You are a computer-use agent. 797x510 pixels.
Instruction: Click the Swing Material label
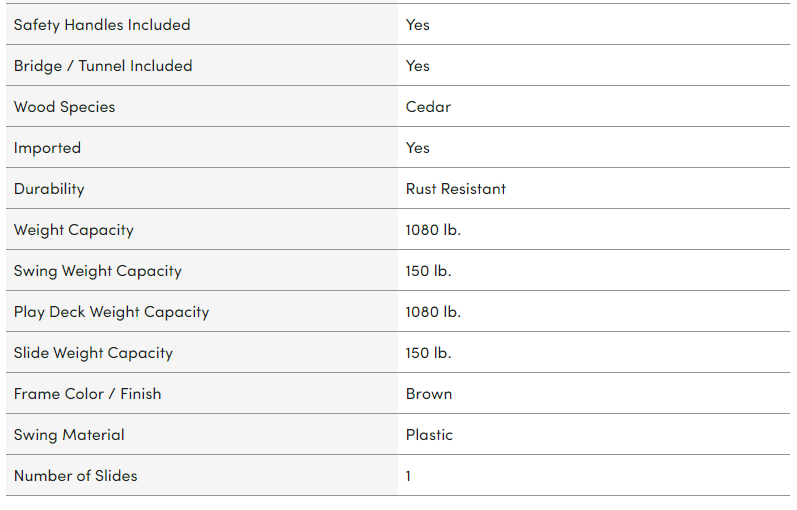click(x=69, y=434)
